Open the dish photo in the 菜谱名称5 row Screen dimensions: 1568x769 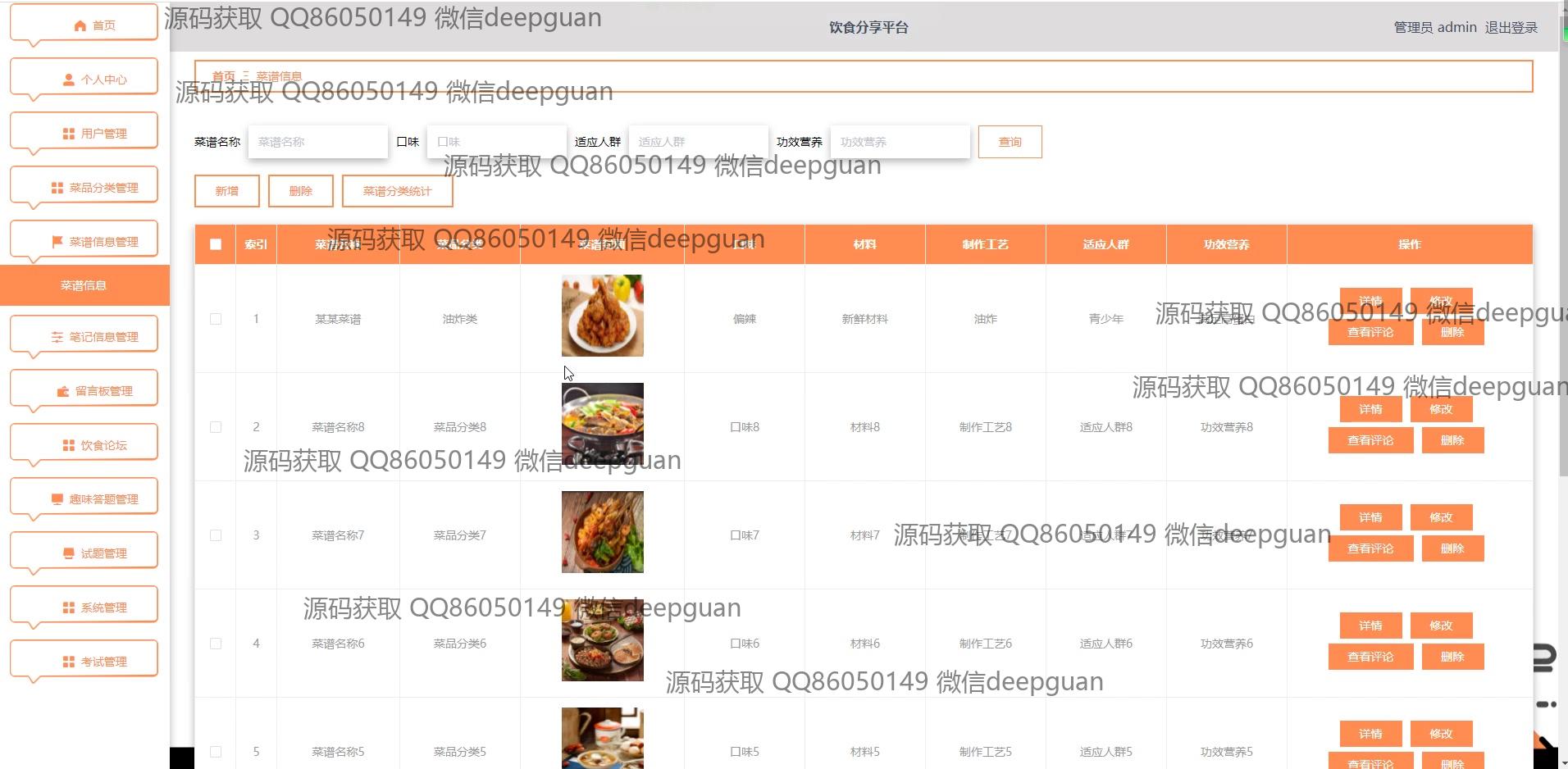click(x=603, y=738)
